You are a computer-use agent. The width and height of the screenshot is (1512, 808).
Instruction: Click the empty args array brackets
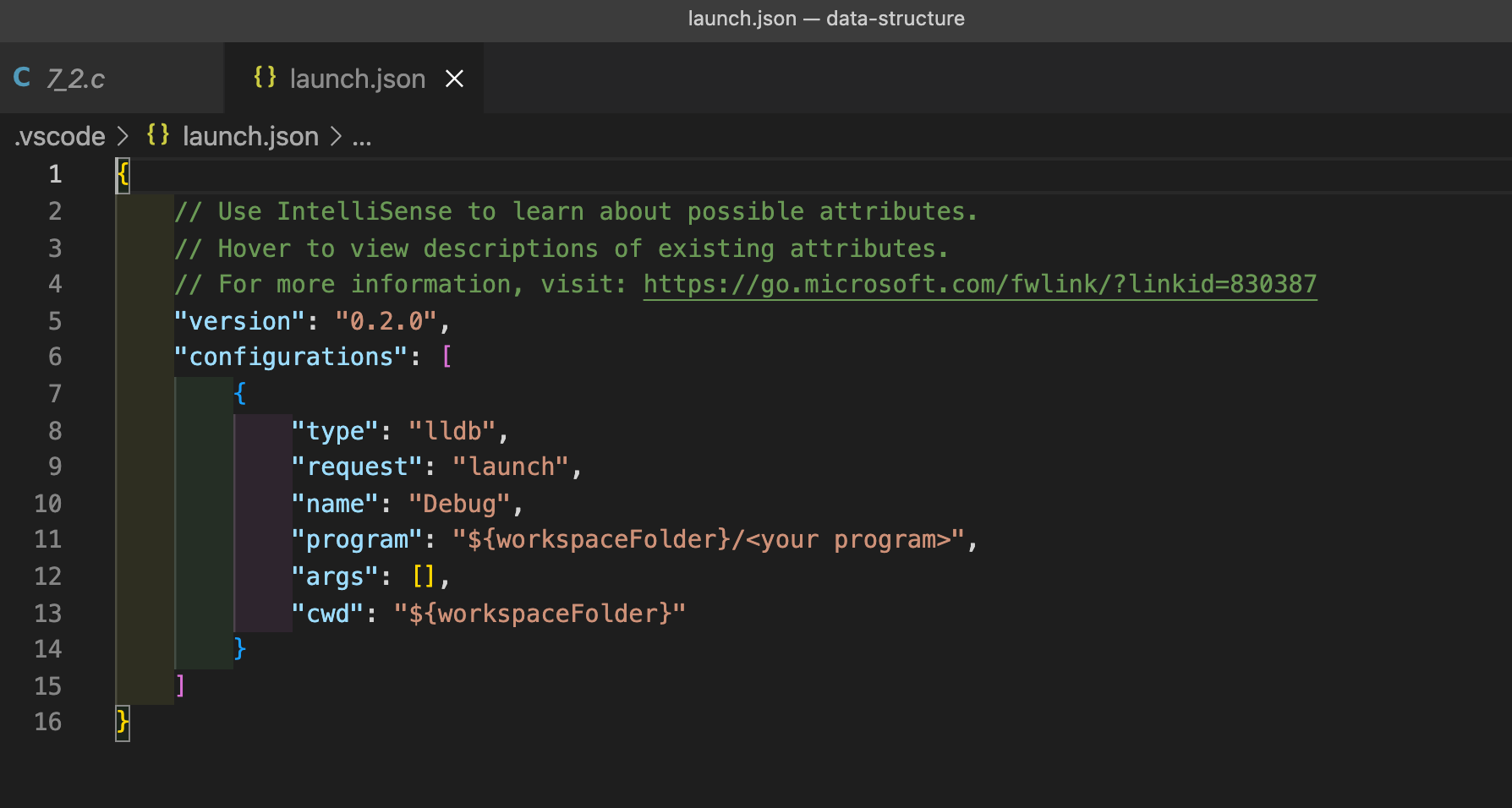click(x=423, y=576)
